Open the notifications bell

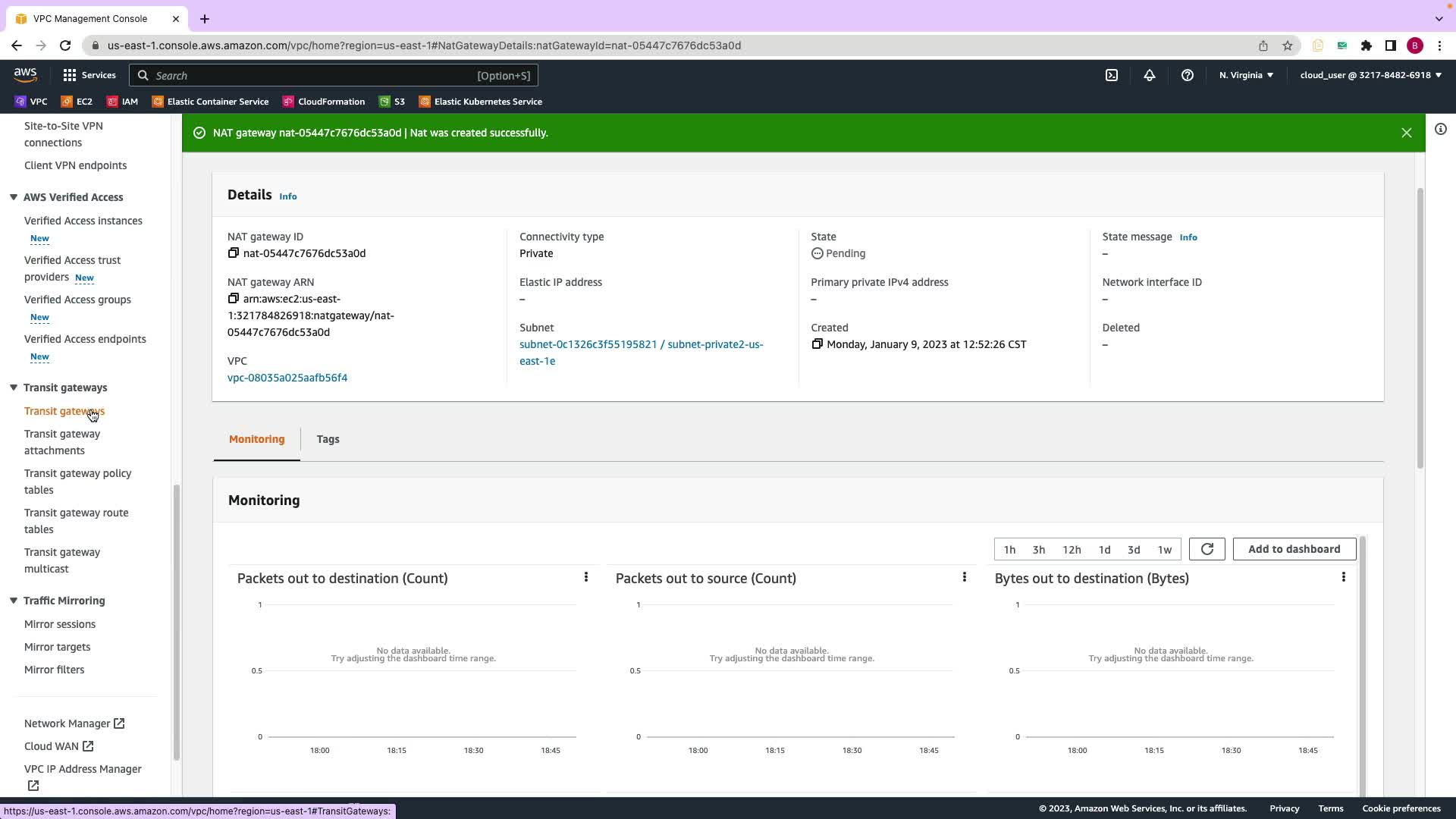tap(1150, 75)
